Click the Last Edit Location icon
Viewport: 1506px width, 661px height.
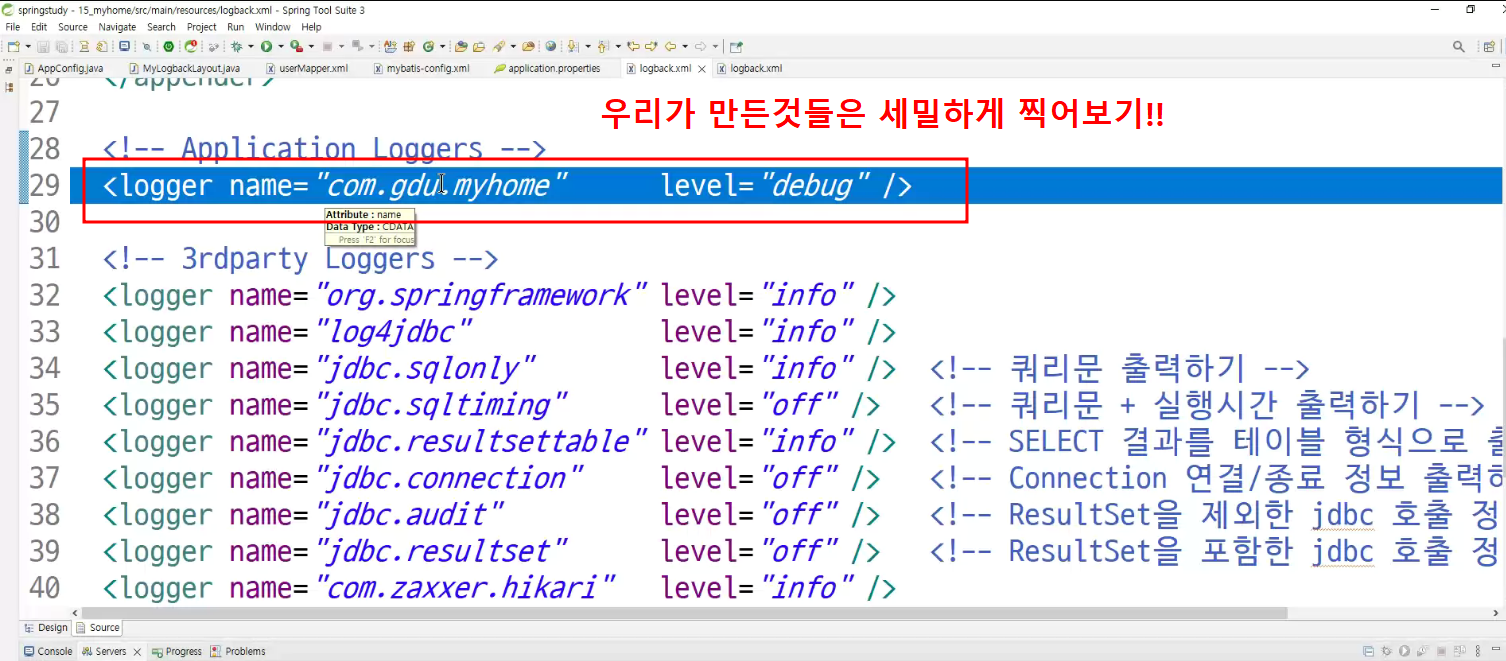pos(633,46)
